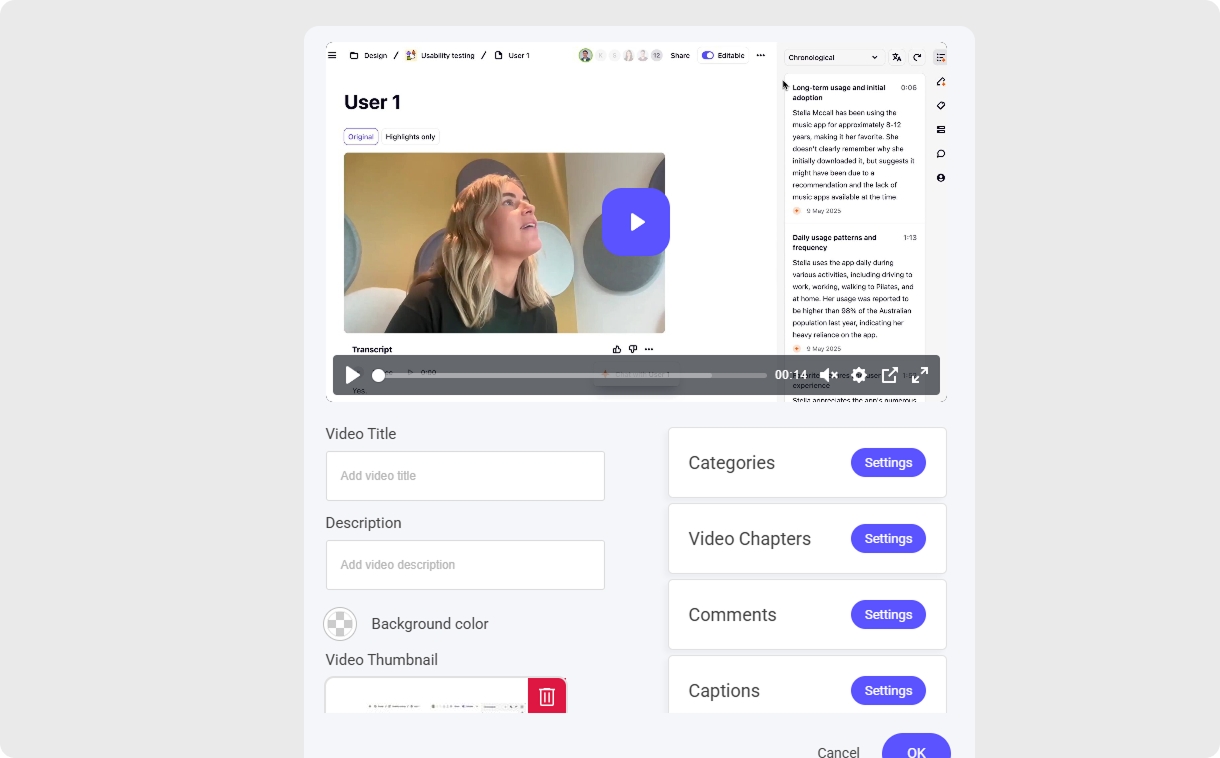Expand the Chronological dropdown
Screen dimensions: 1220x758
(x=833, y=58)
